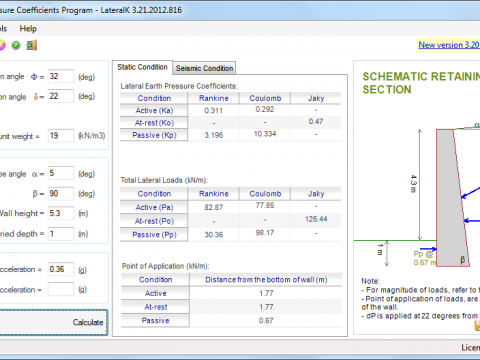Click the At-rest (Ko) row header
The image size is (480, 360).
154,123
